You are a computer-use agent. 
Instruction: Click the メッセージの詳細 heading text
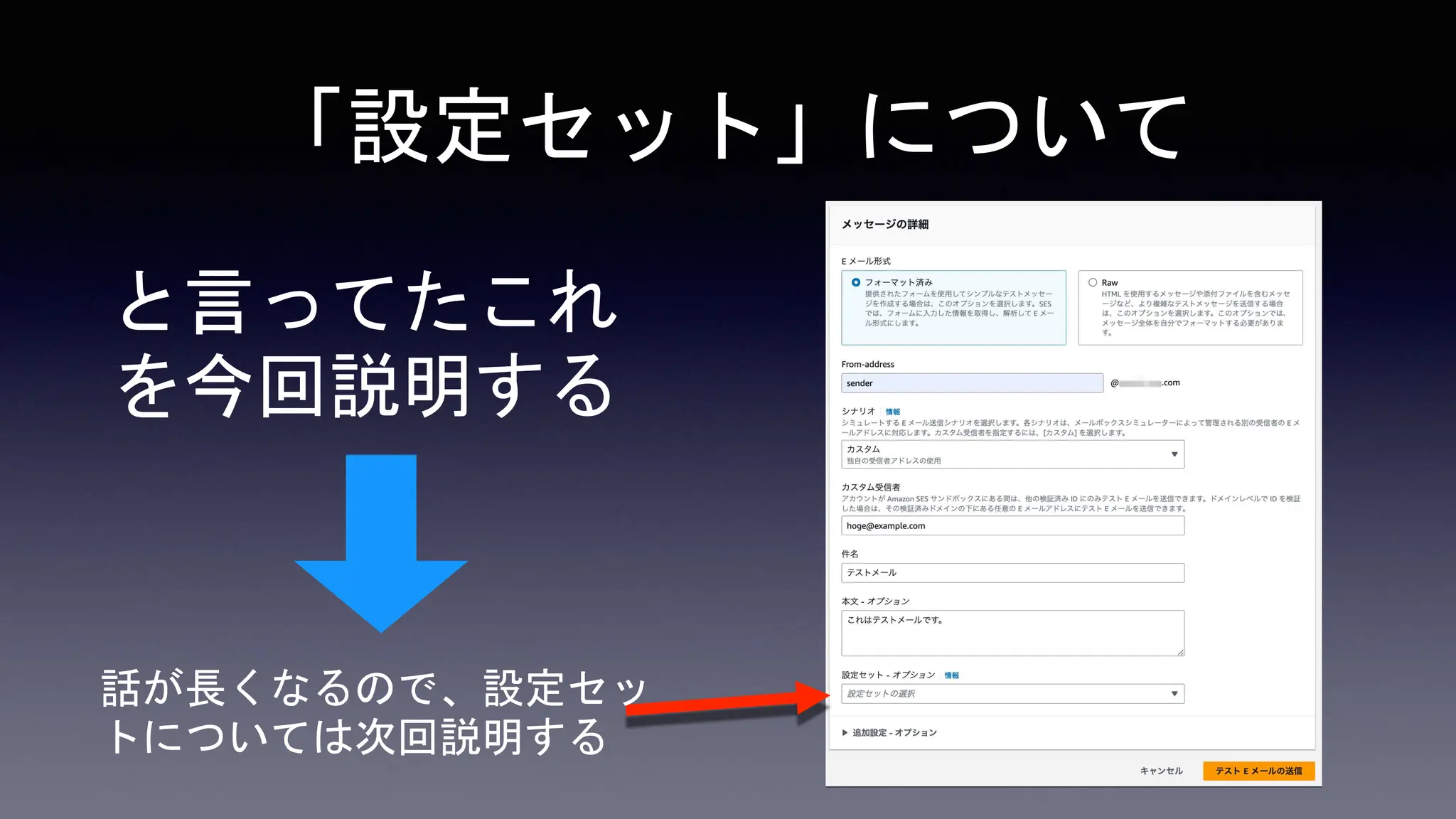(884, 225)
